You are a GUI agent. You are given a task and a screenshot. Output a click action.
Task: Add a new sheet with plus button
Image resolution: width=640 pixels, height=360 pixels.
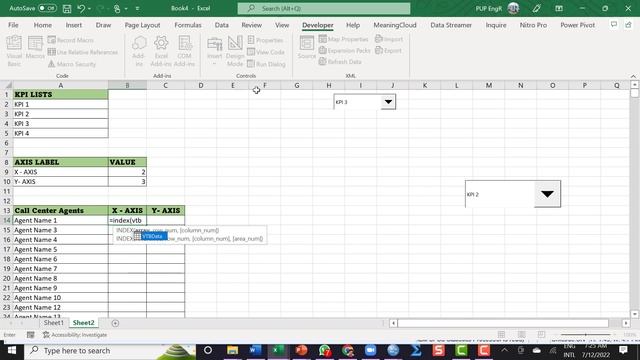116,323
